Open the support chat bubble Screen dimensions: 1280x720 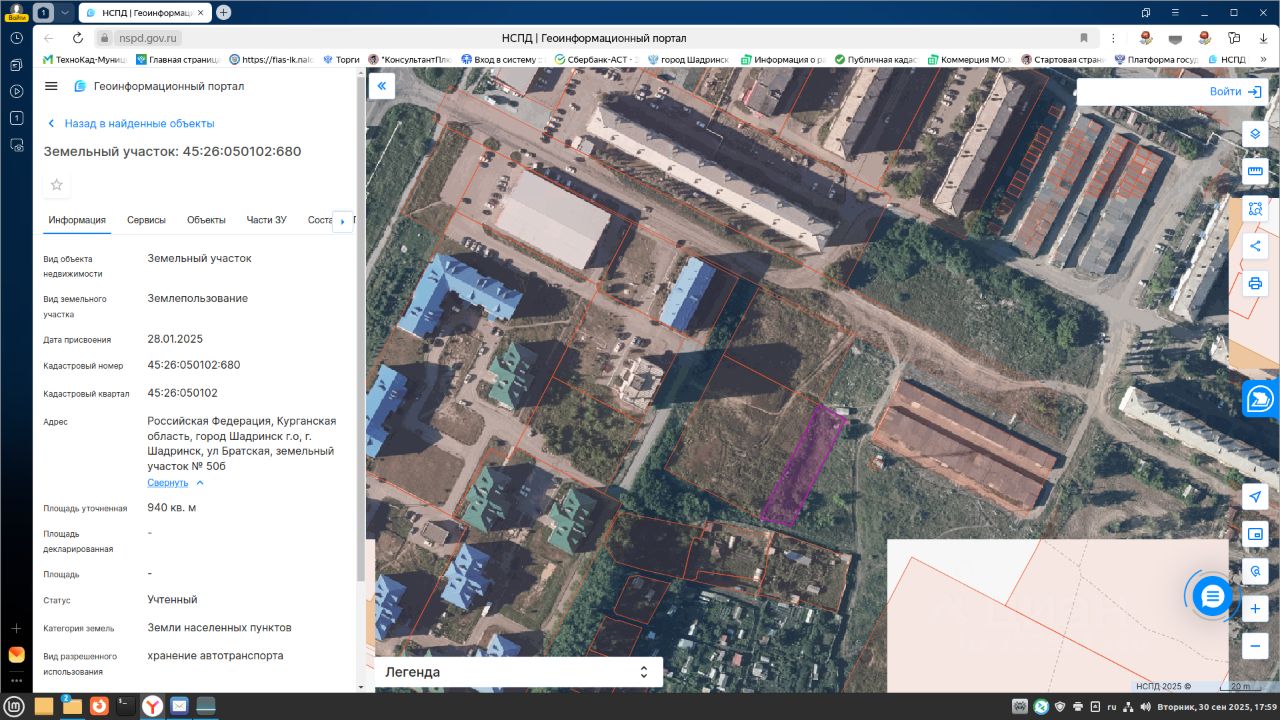(x=1212, y=597)
